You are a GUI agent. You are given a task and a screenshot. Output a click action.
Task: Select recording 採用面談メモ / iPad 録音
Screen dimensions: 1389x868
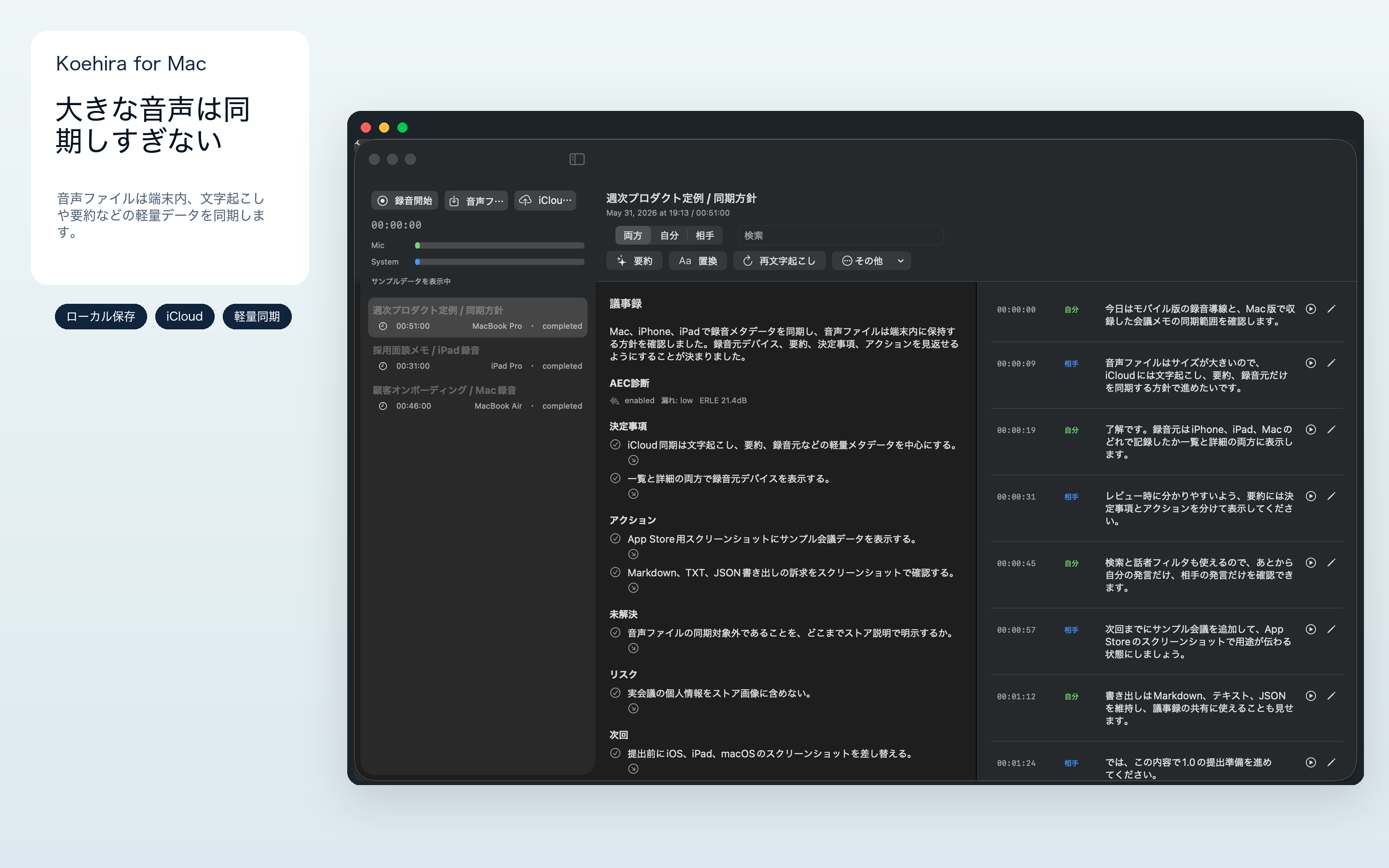click(x=477, y=358)
